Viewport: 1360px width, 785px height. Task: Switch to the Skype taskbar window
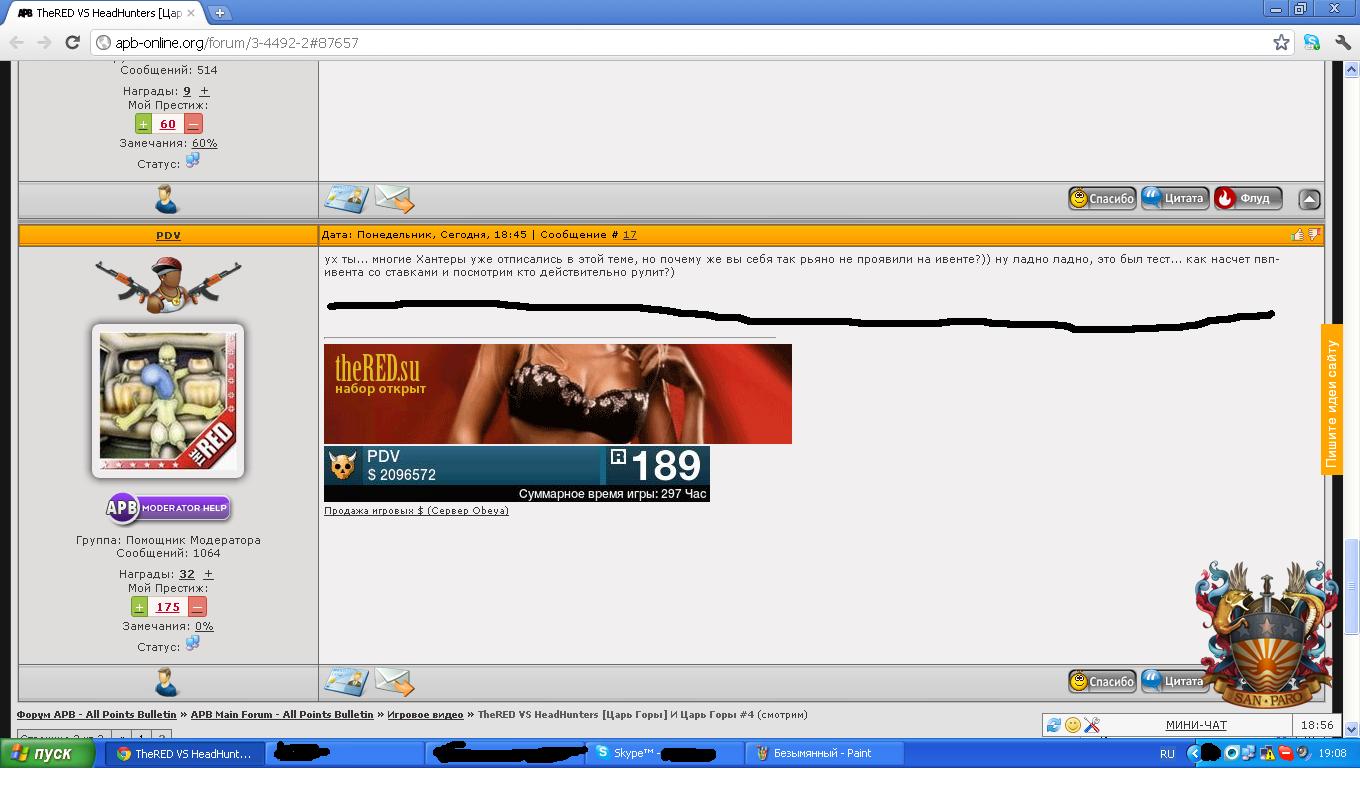[x=664, y=753]
